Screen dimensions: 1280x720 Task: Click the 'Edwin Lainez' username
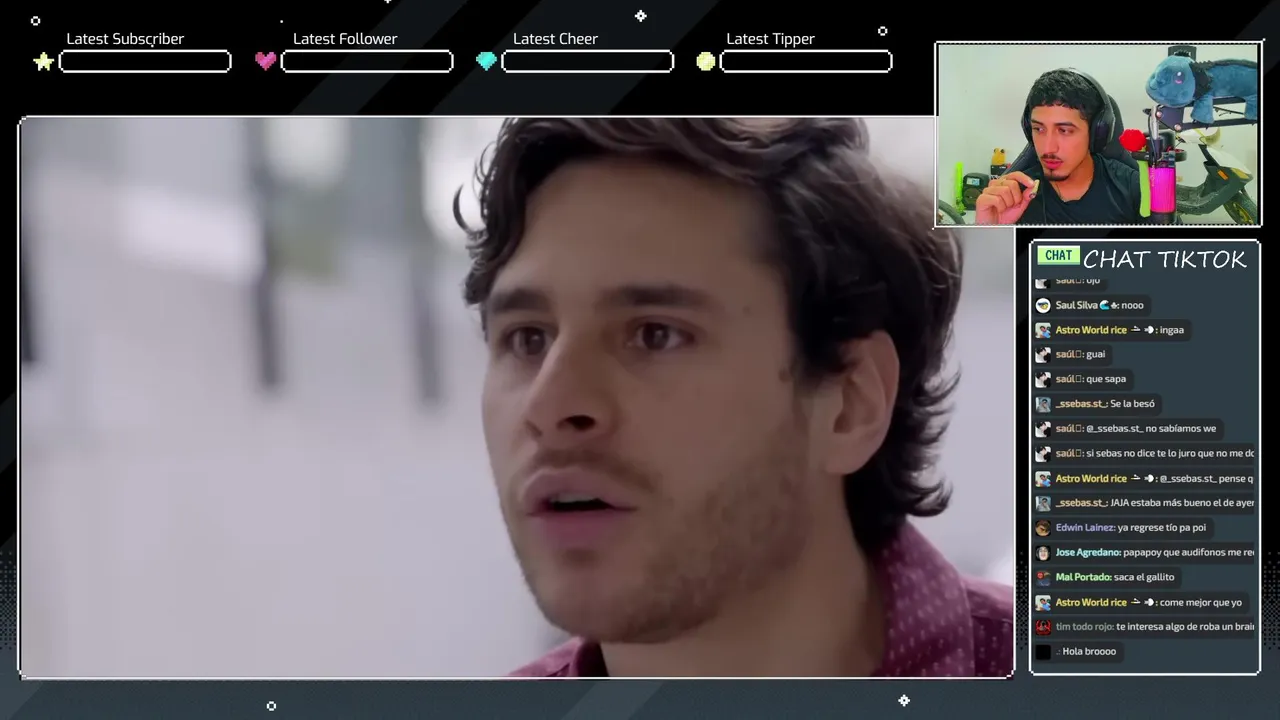click(1085, 528)
